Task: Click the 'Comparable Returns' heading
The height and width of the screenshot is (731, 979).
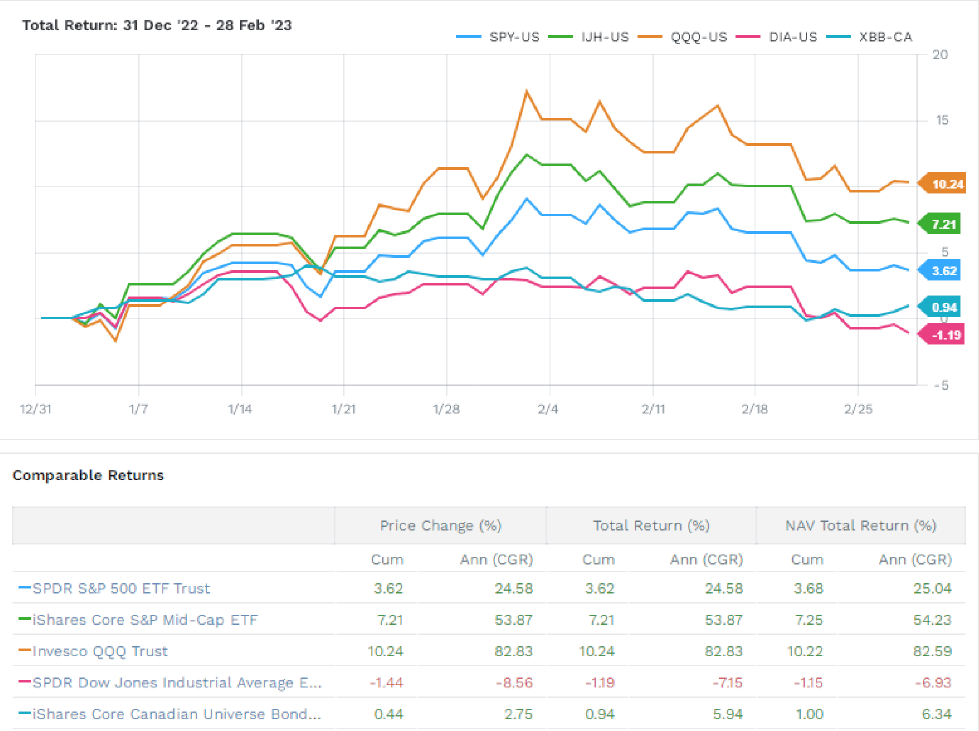Action: coord(88,475)
